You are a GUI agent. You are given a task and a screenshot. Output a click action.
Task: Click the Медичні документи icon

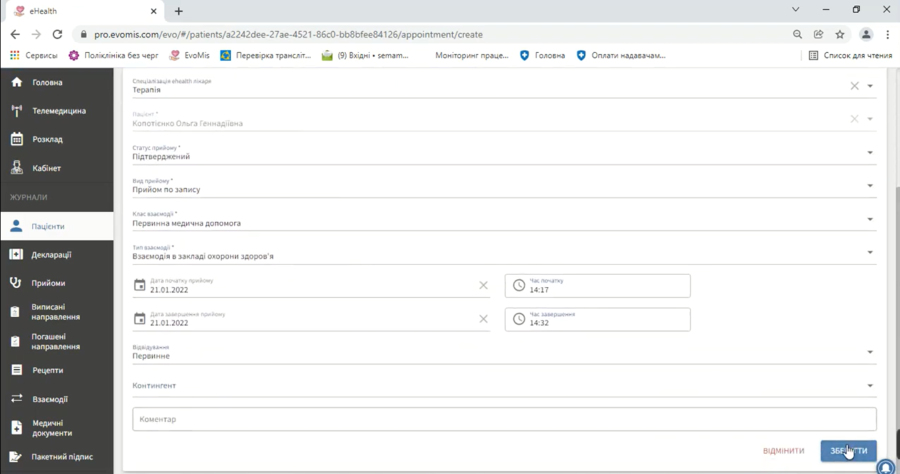tap(16, 428)
